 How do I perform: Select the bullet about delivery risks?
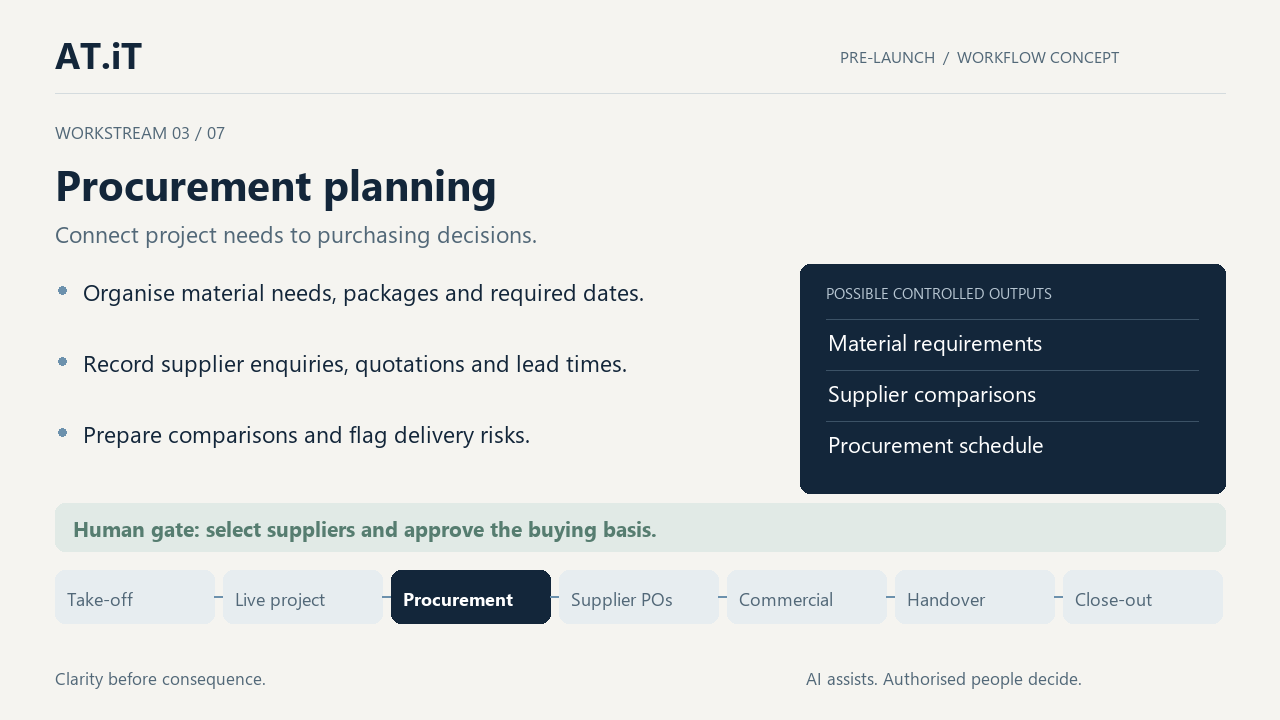click(307, 436)
